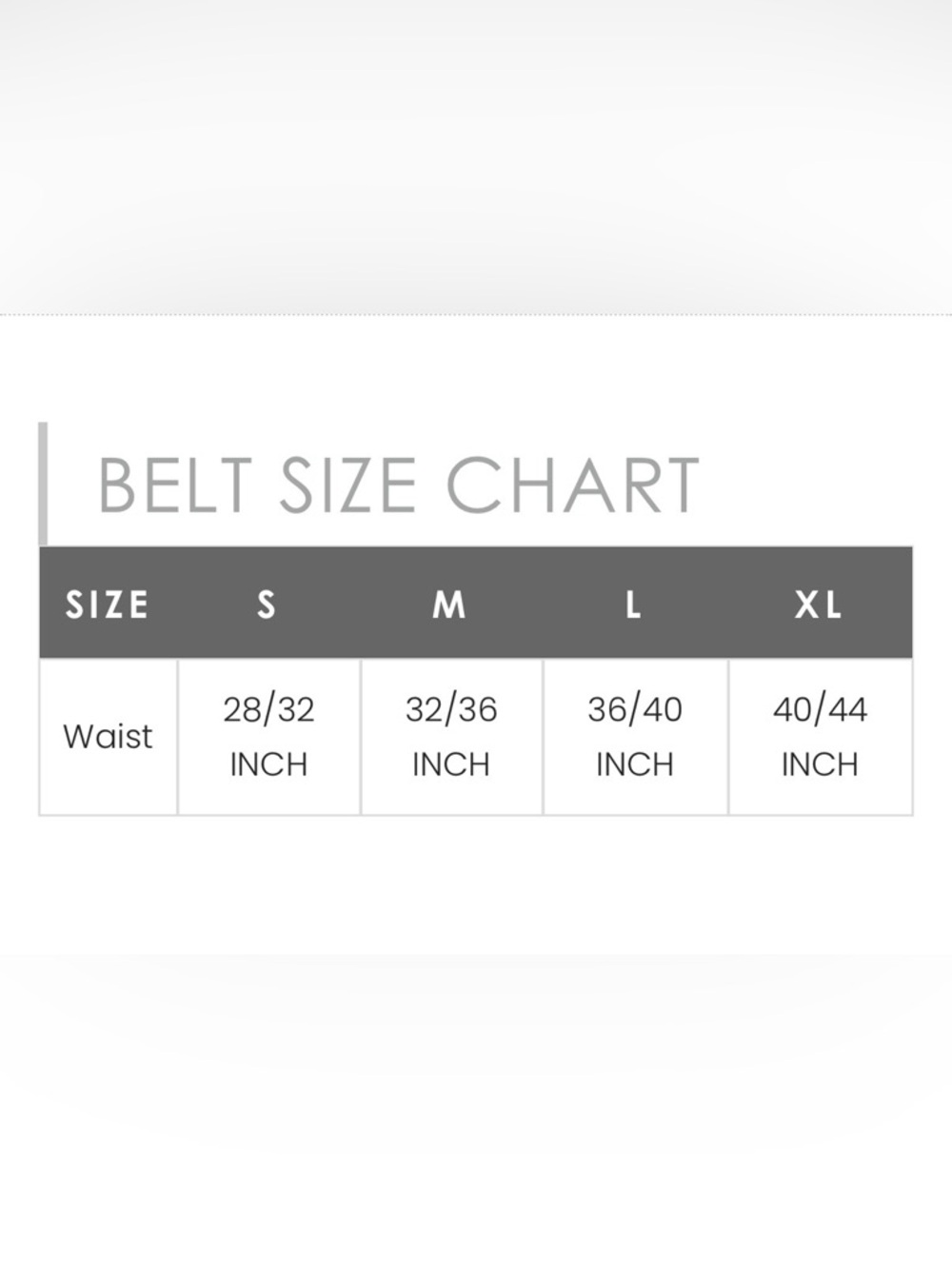Select the L size column header
952x1268 pixels.
pyautogui.click(x=633, y=604)
